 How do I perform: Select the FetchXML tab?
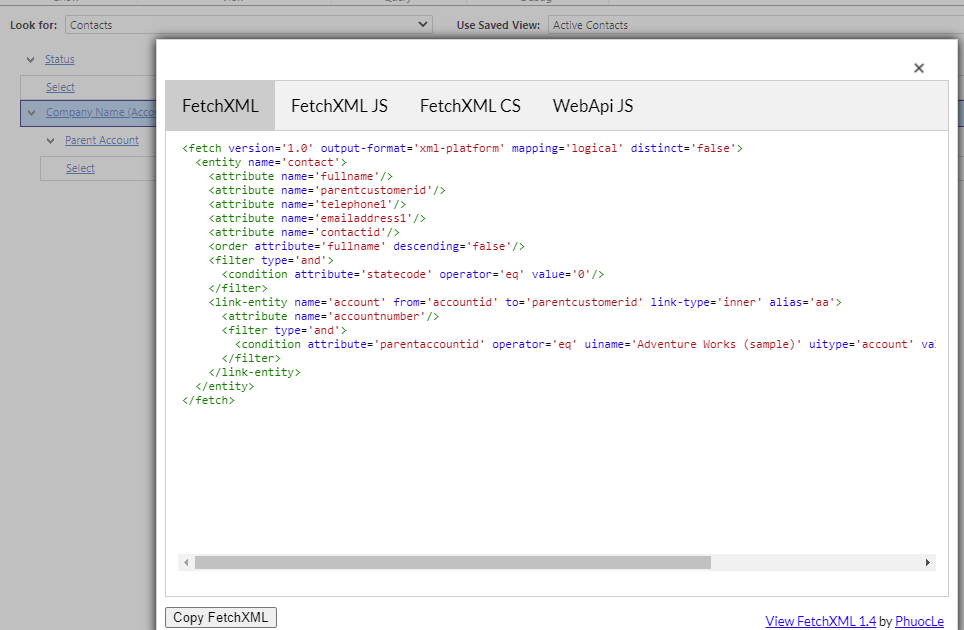click(220, 105)
